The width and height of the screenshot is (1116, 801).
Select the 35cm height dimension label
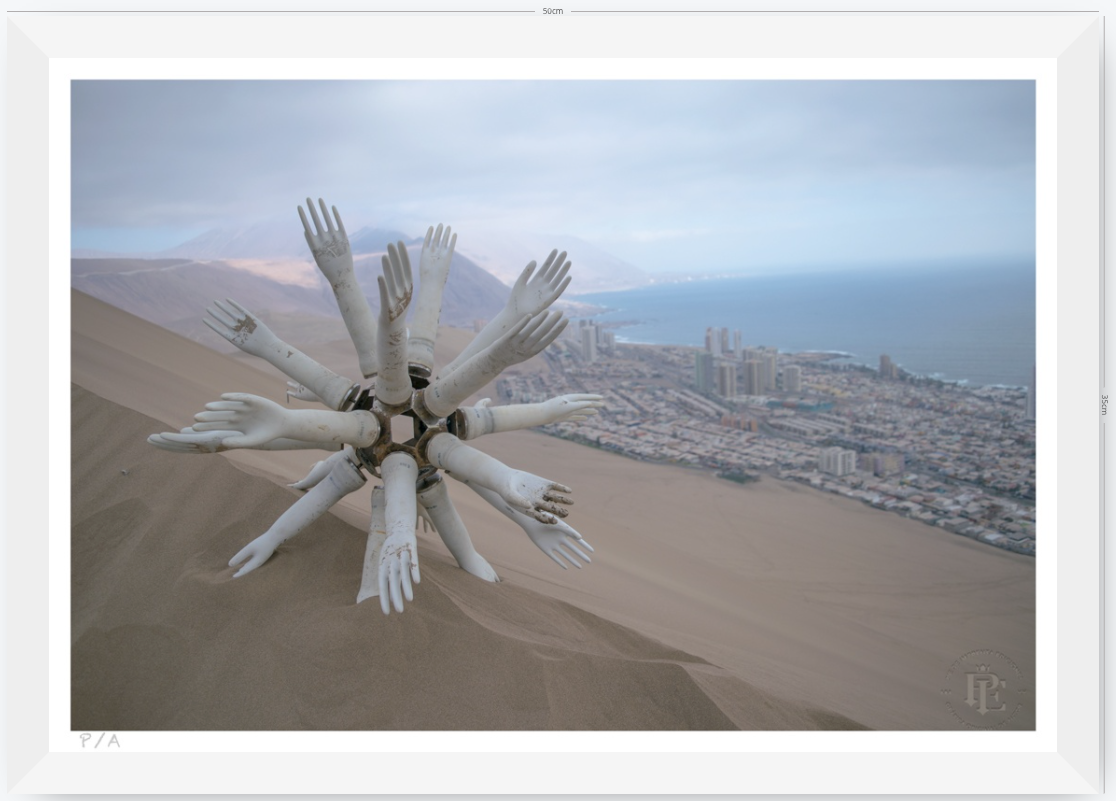[1105, 404]
